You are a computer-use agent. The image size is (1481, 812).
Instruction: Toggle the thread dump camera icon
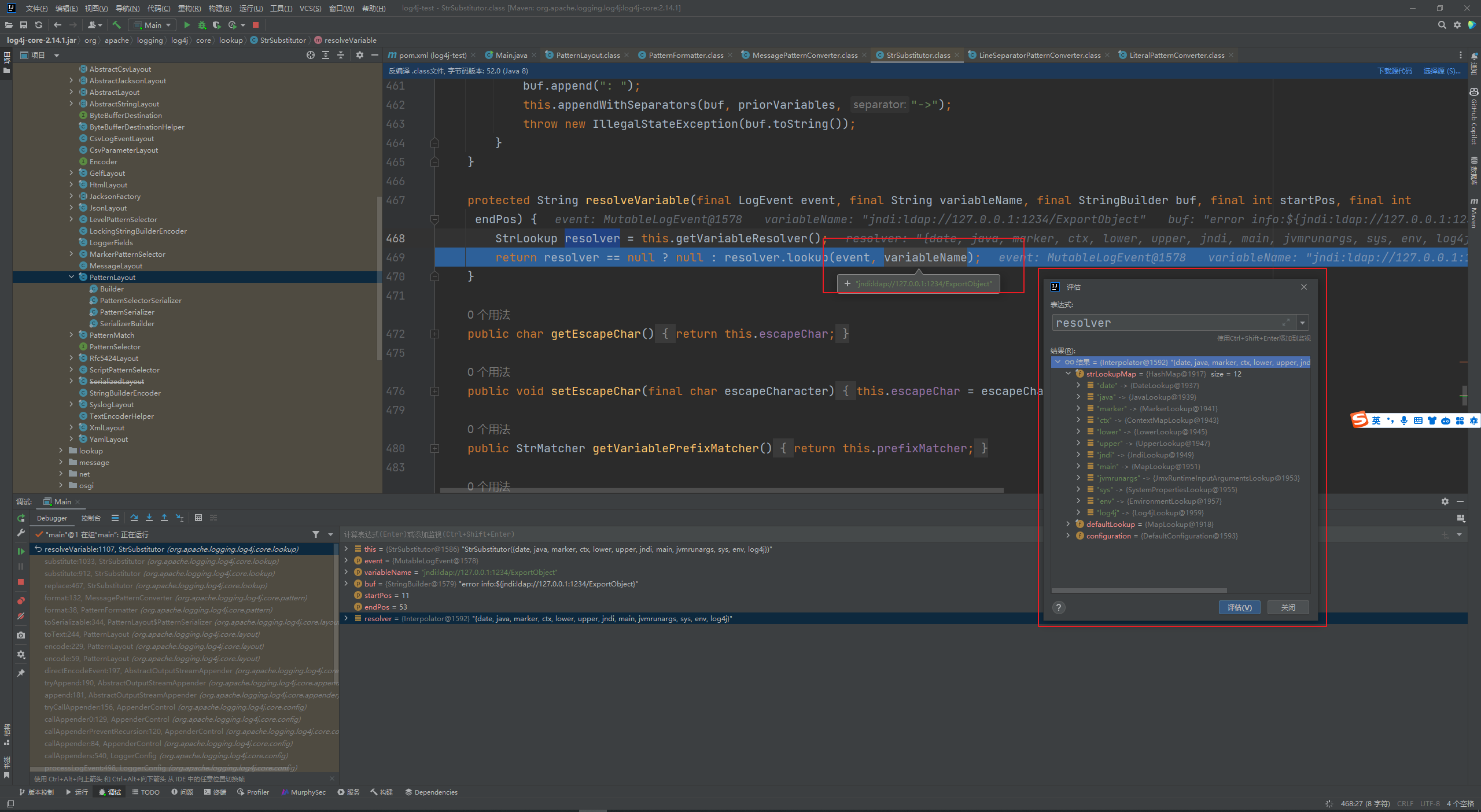tap(21, 635)
